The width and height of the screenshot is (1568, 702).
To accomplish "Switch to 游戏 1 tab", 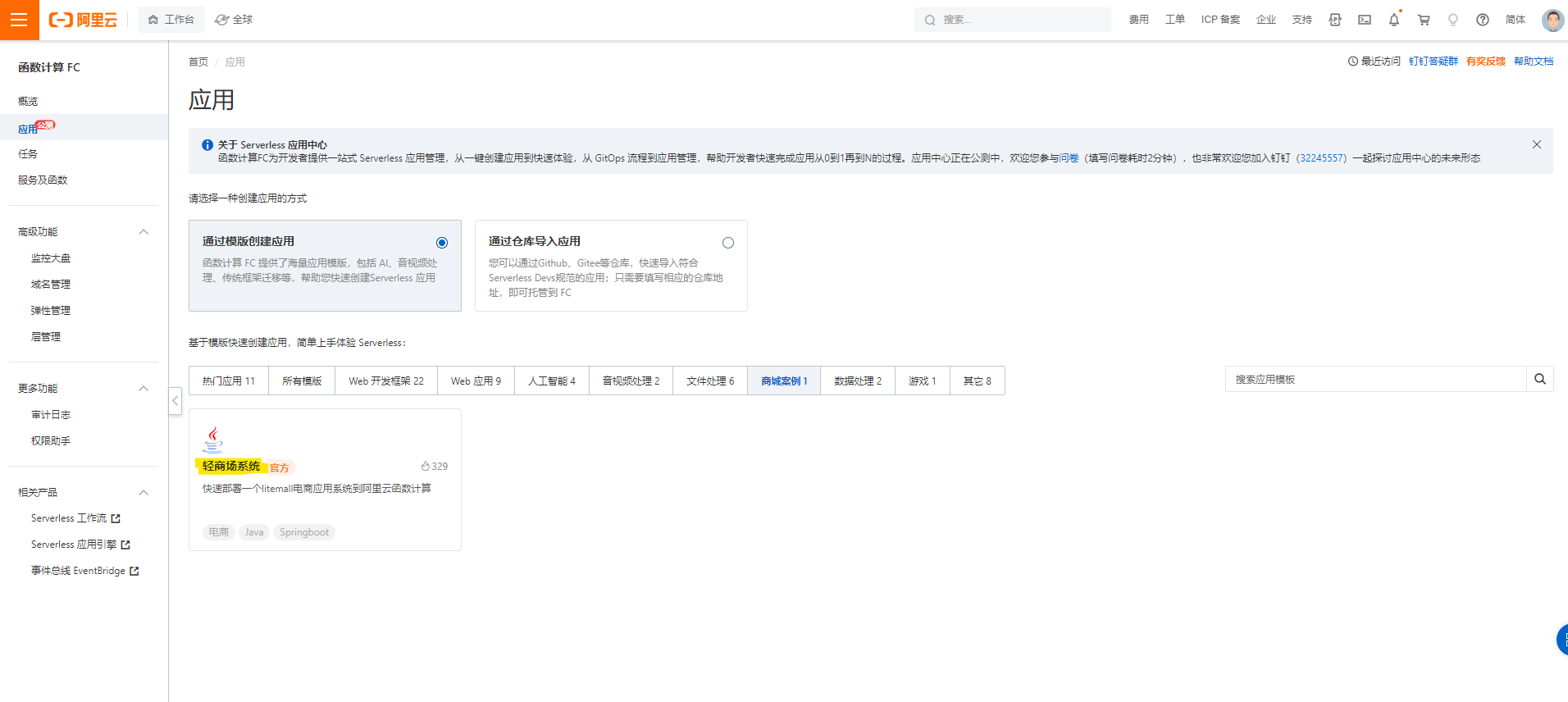I will coord(923,381).
